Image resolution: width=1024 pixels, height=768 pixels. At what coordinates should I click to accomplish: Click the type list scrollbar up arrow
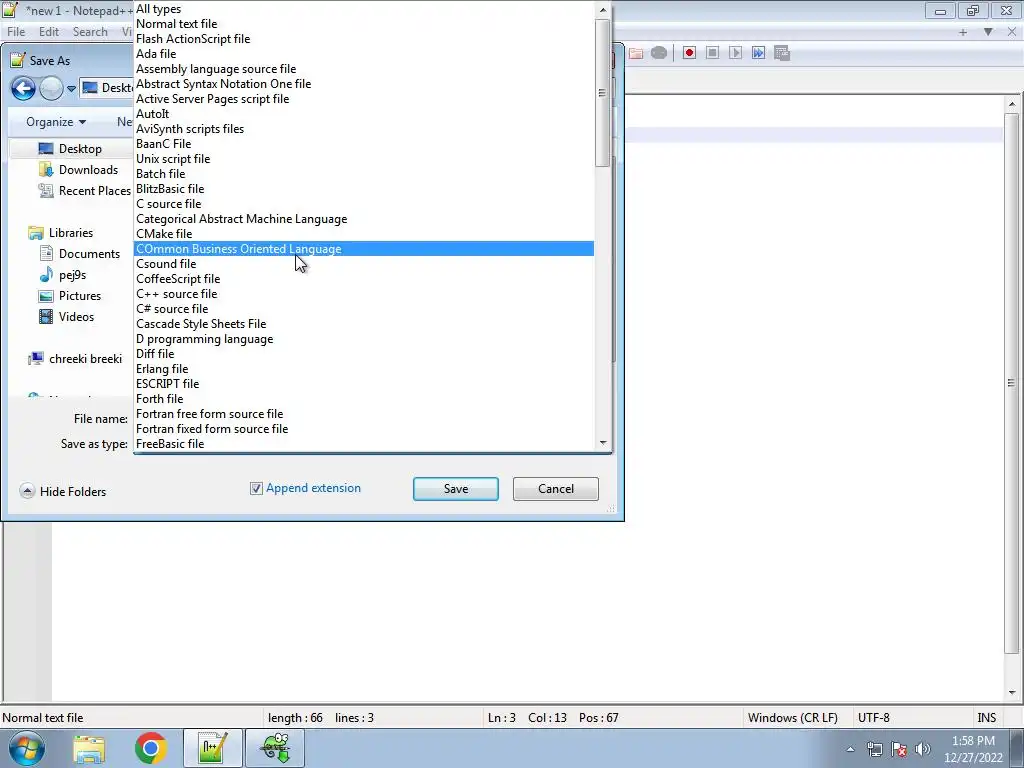[x=603, y=10]
